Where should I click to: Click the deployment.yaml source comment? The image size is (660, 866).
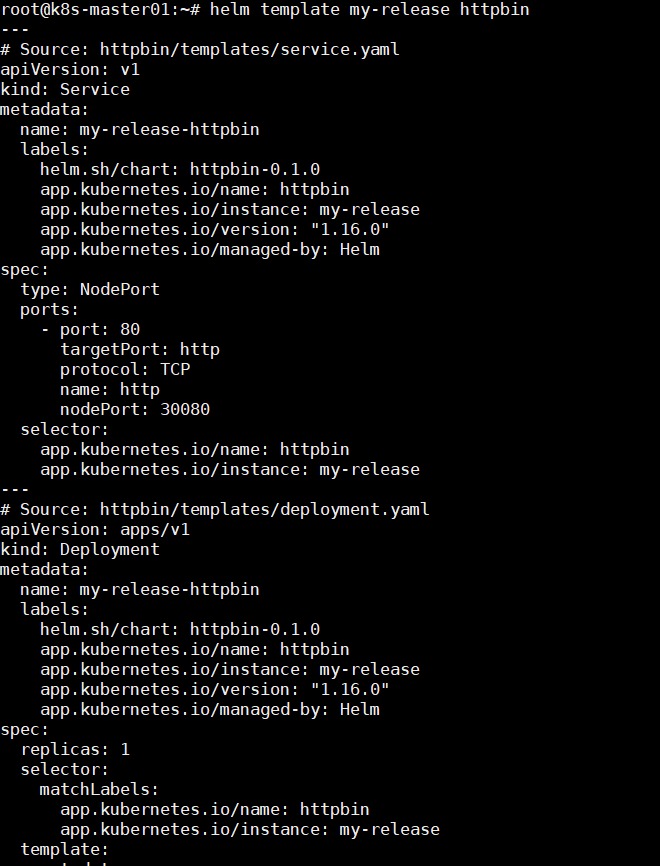pos(215,509)
